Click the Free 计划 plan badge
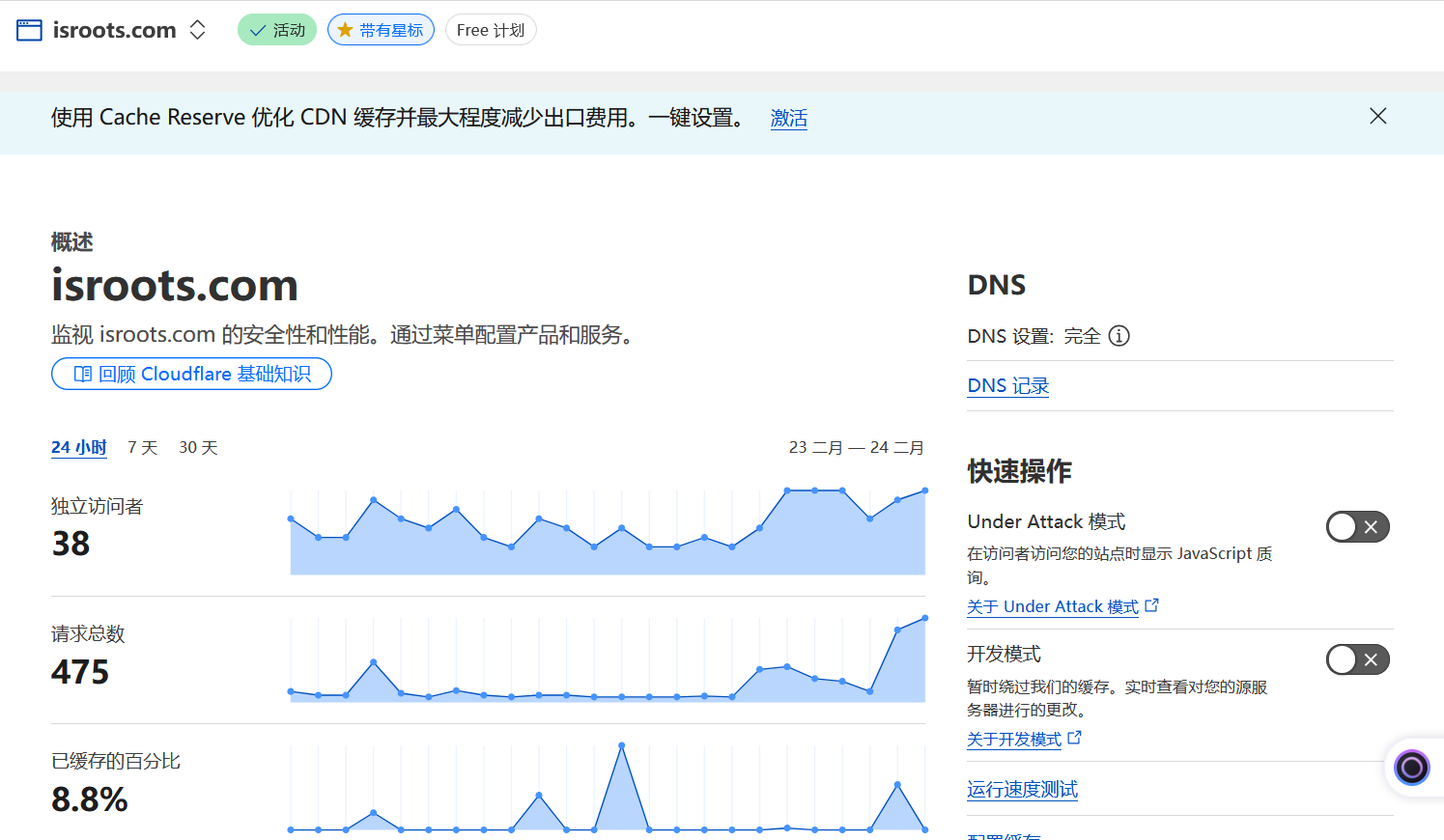The image size is (1444, 840). coord(491,30)
